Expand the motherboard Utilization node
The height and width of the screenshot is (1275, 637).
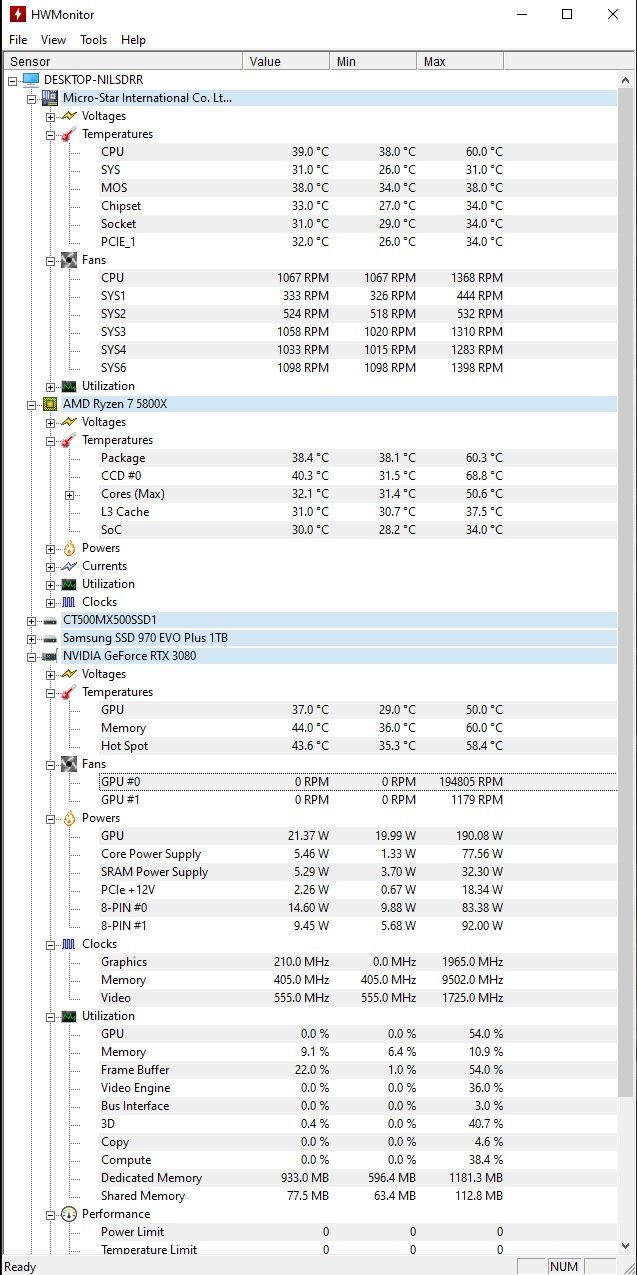coord(51,386)
